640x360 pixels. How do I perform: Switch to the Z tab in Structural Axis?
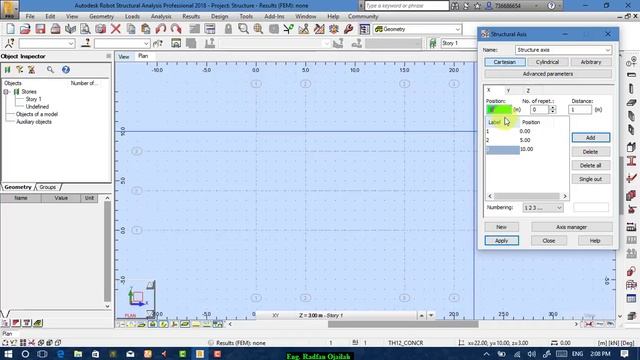pyautogui.click(x=528, y=90)
